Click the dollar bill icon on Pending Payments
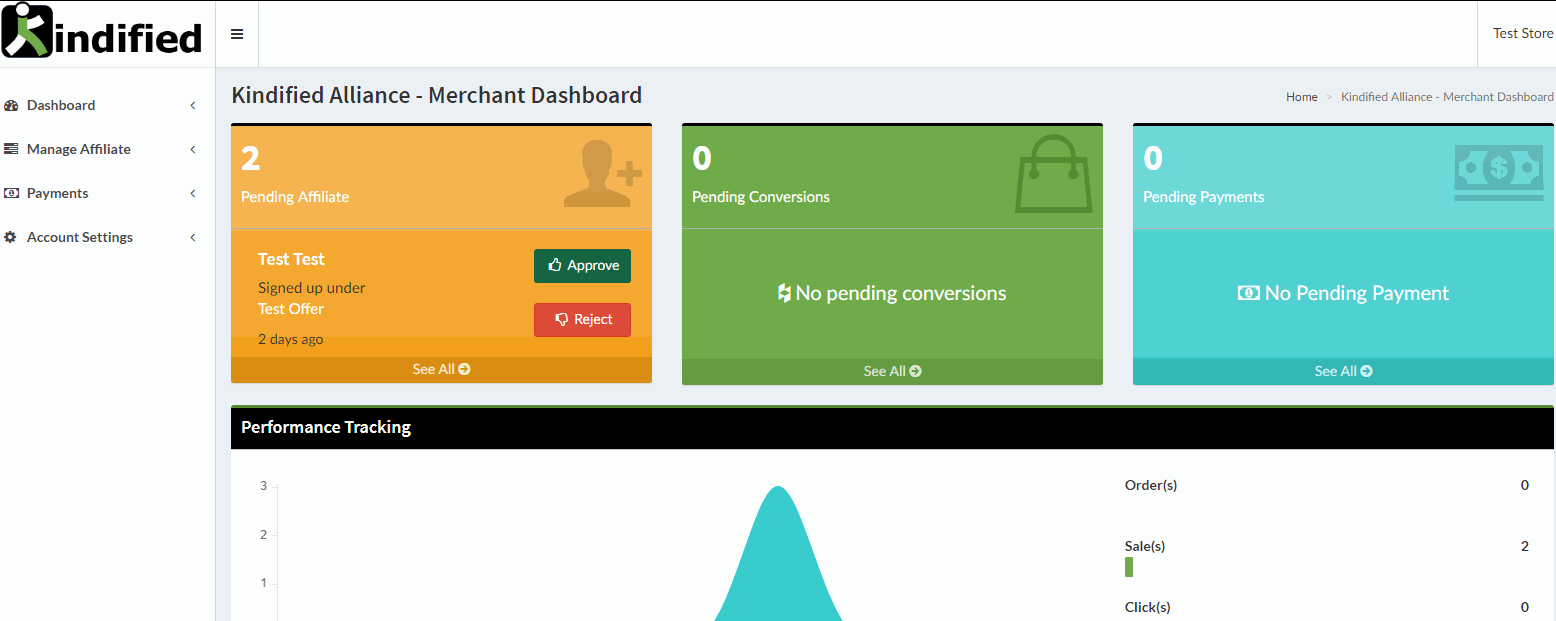Screen dimensions: 1556x621 1498,171
